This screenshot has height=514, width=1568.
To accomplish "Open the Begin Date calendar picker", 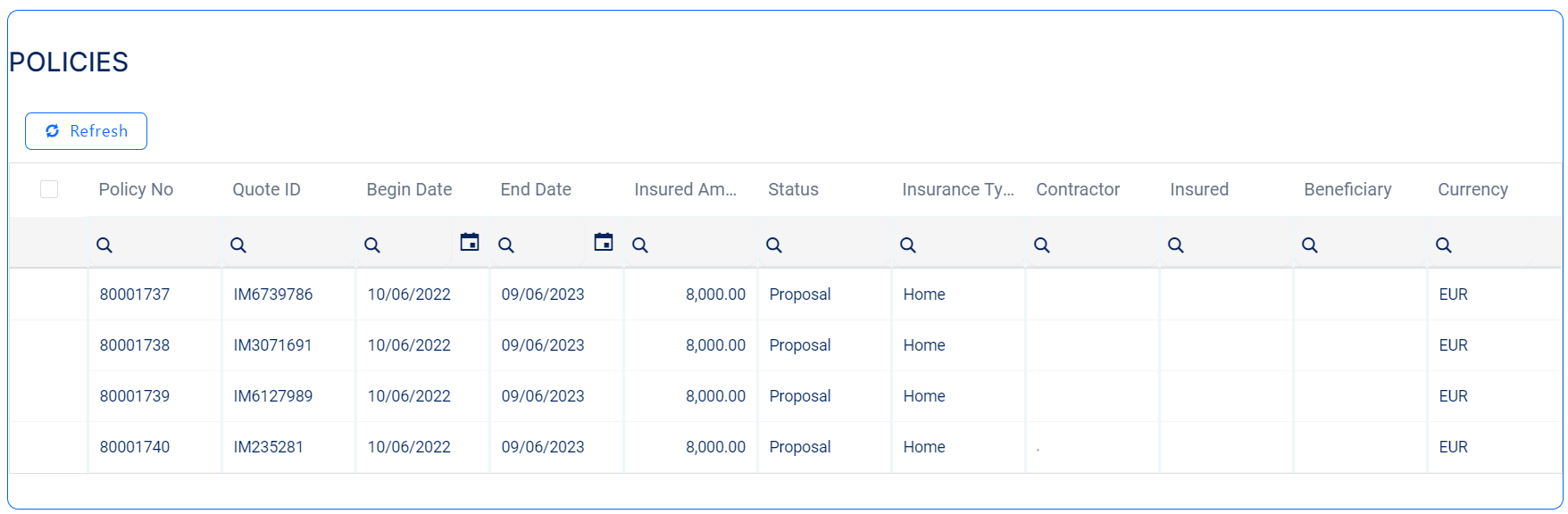I will (x=470, y=242).
